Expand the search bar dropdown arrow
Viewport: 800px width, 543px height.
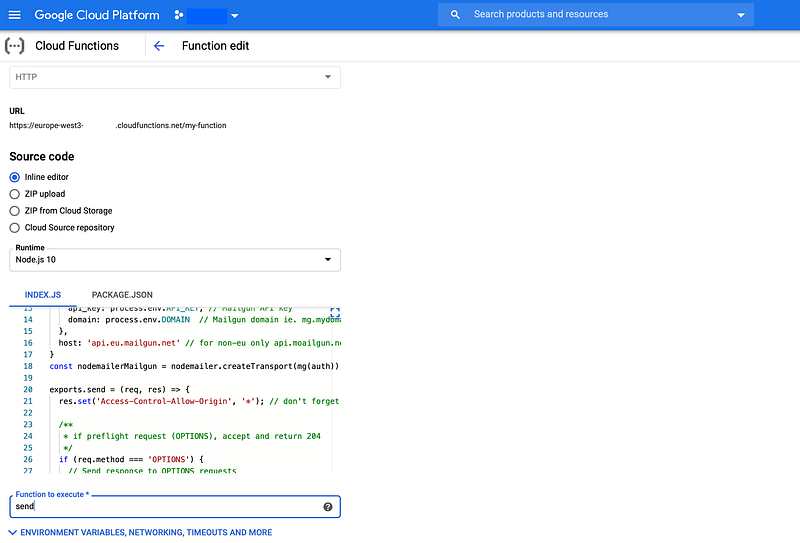coord(741,15)
